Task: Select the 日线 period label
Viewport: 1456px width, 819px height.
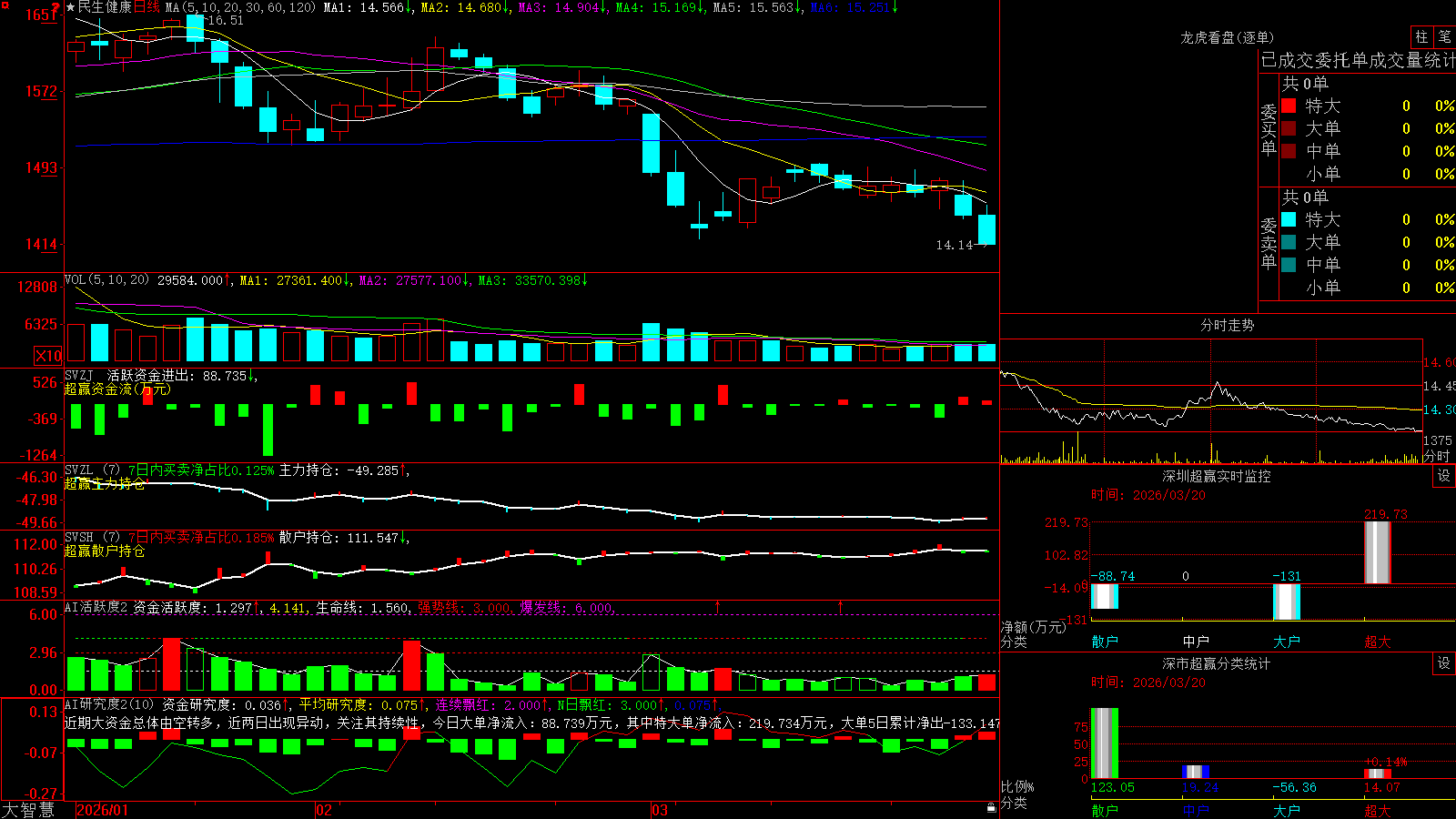Action: pos(147,7)
